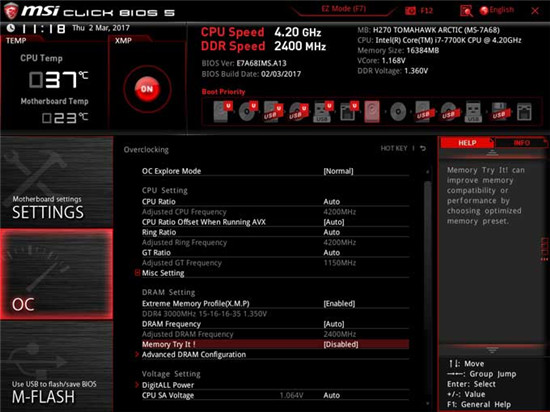Open the SETTINGS motherboard settings section
550x412 pixels.
56,182
